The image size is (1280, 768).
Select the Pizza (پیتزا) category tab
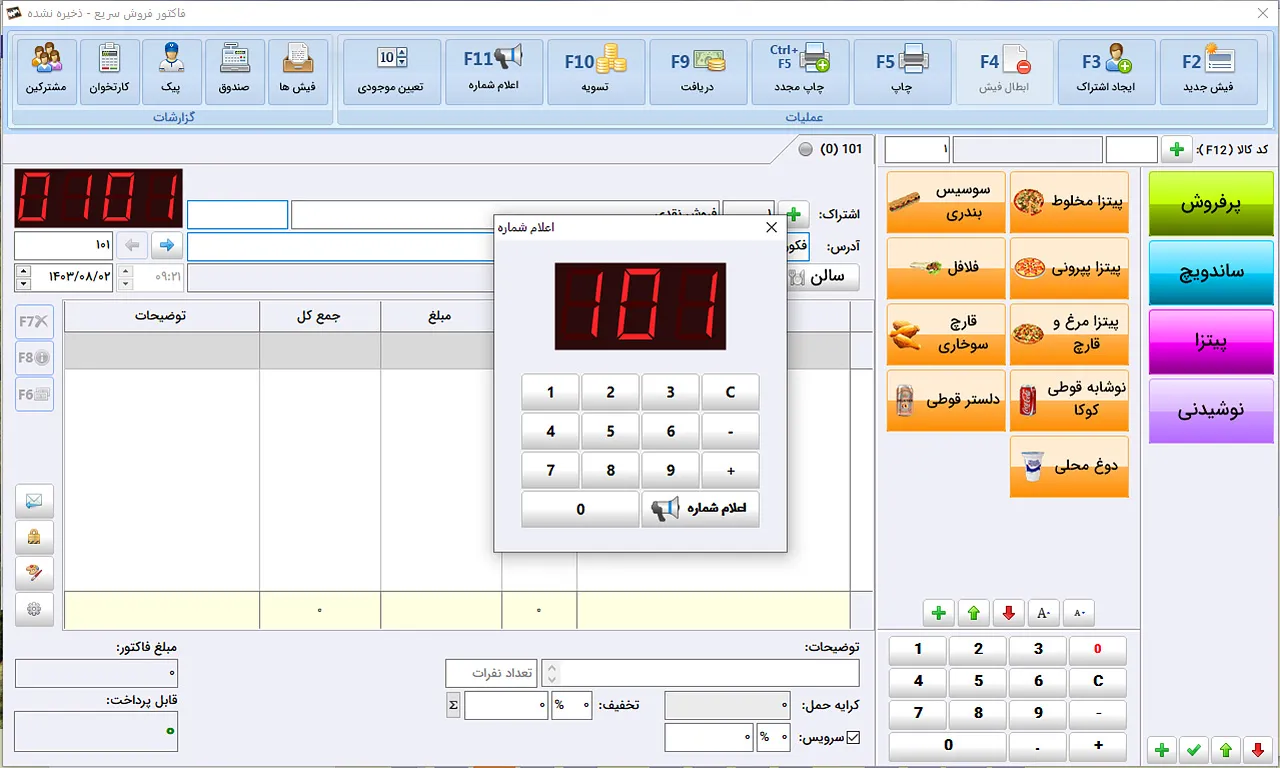tap(1211, 341)
